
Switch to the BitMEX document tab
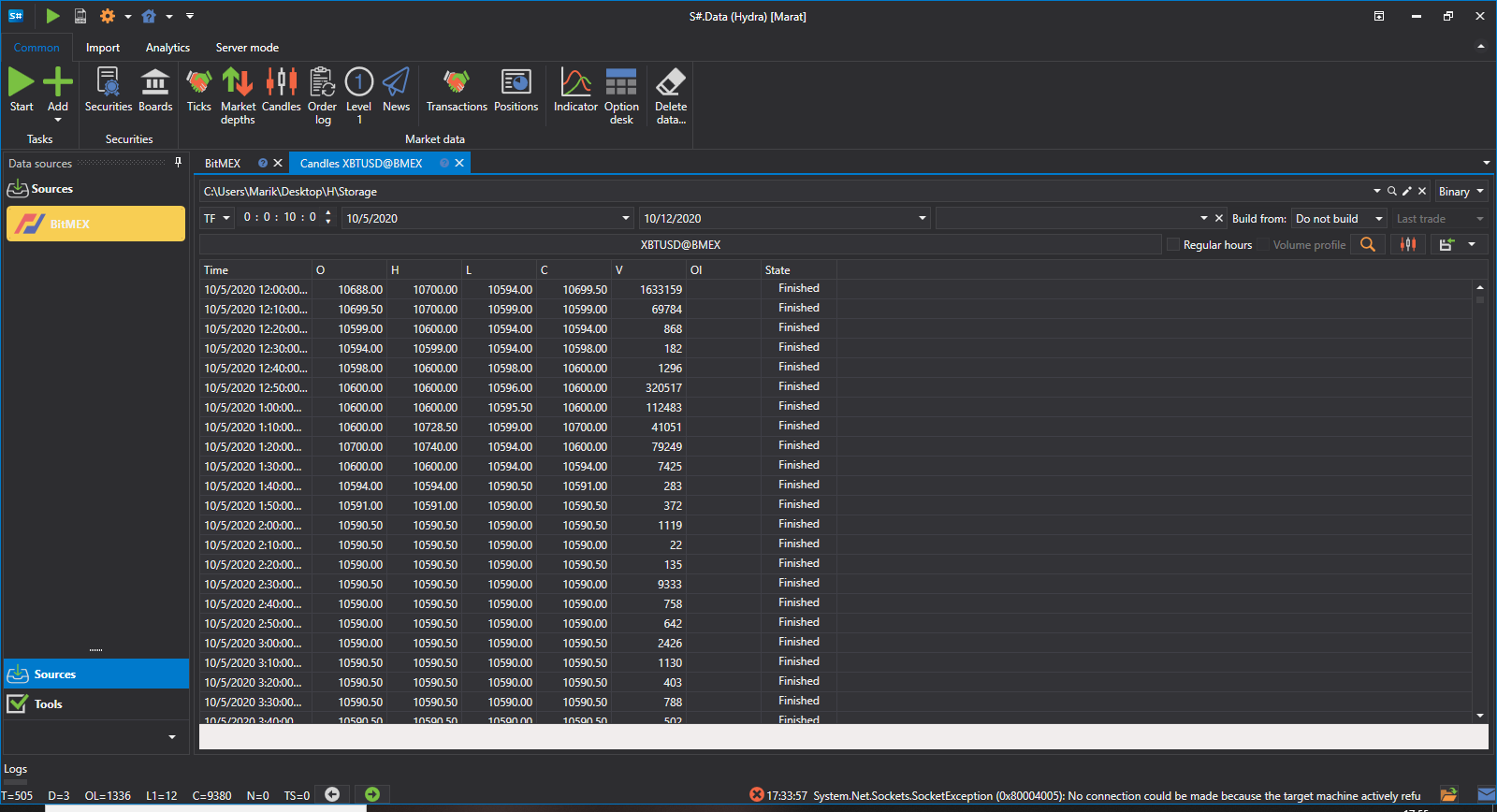[223, 163]
